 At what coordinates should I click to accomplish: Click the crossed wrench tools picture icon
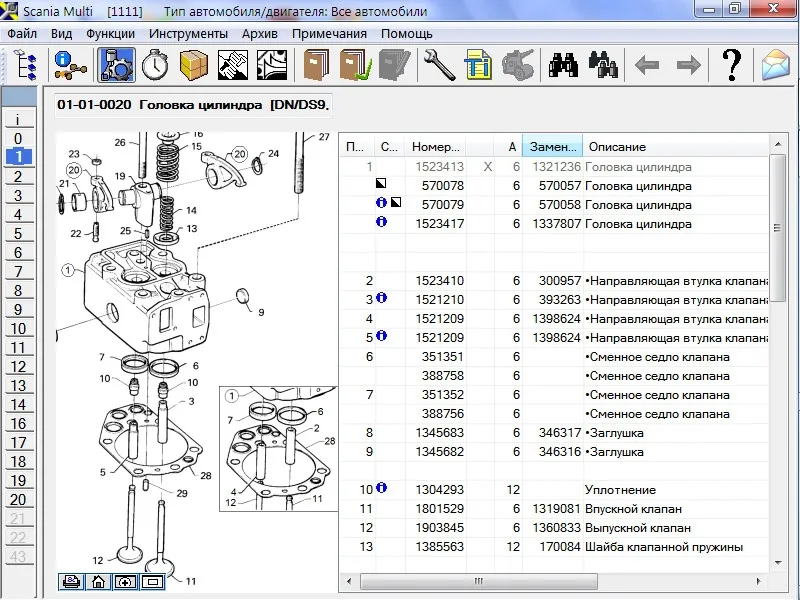[233, 65]
